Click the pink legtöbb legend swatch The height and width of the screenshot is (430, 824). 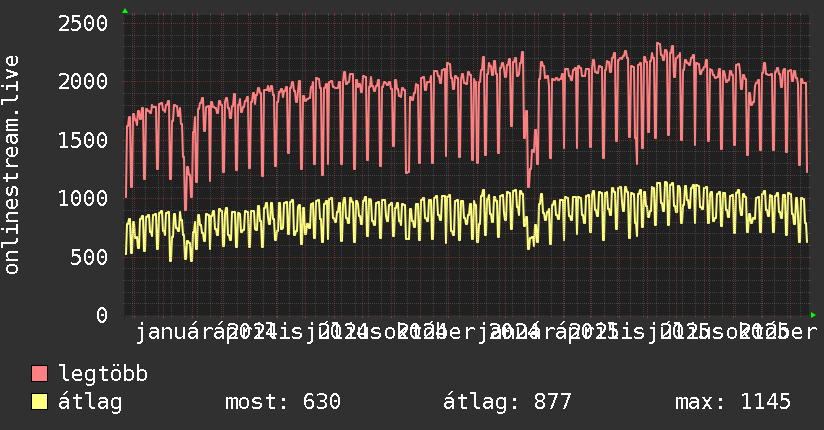coord(39,374)
